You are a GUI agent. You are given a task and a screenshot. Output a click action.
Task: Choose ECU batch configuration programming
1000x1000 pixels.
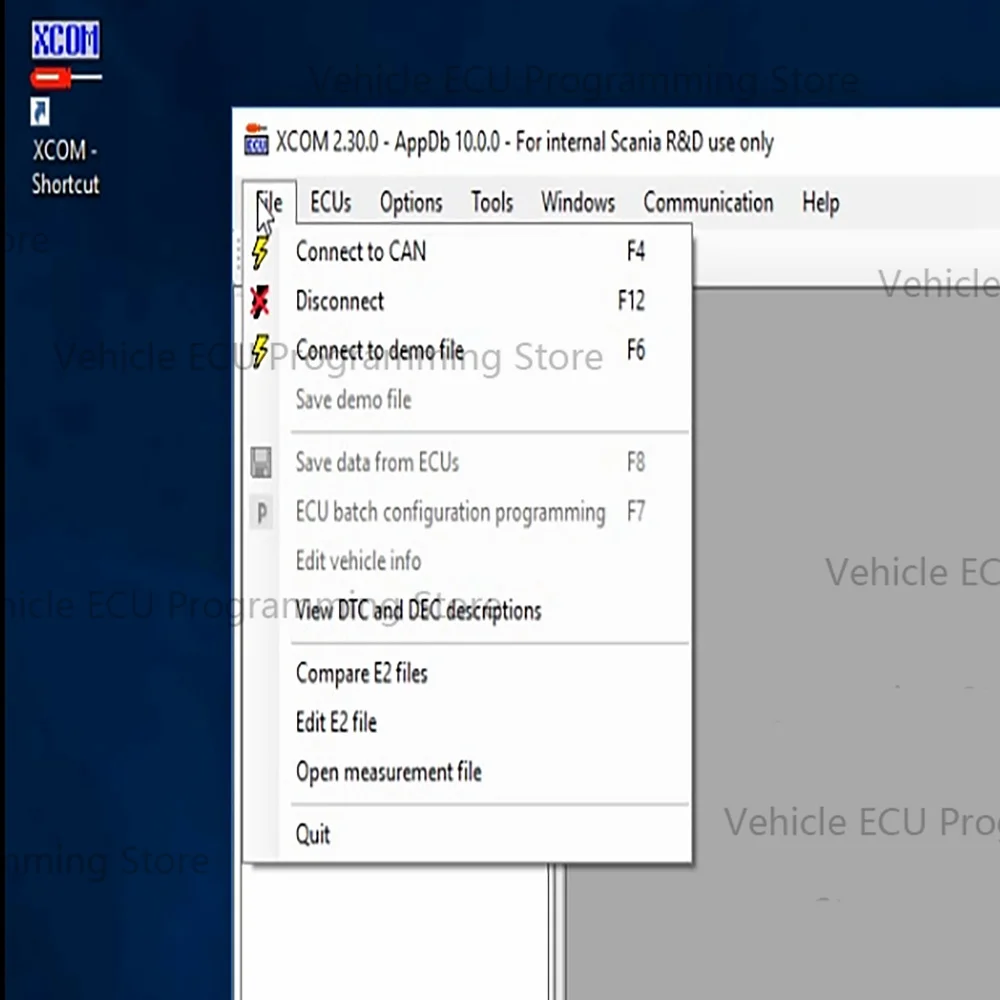point(467,513)
